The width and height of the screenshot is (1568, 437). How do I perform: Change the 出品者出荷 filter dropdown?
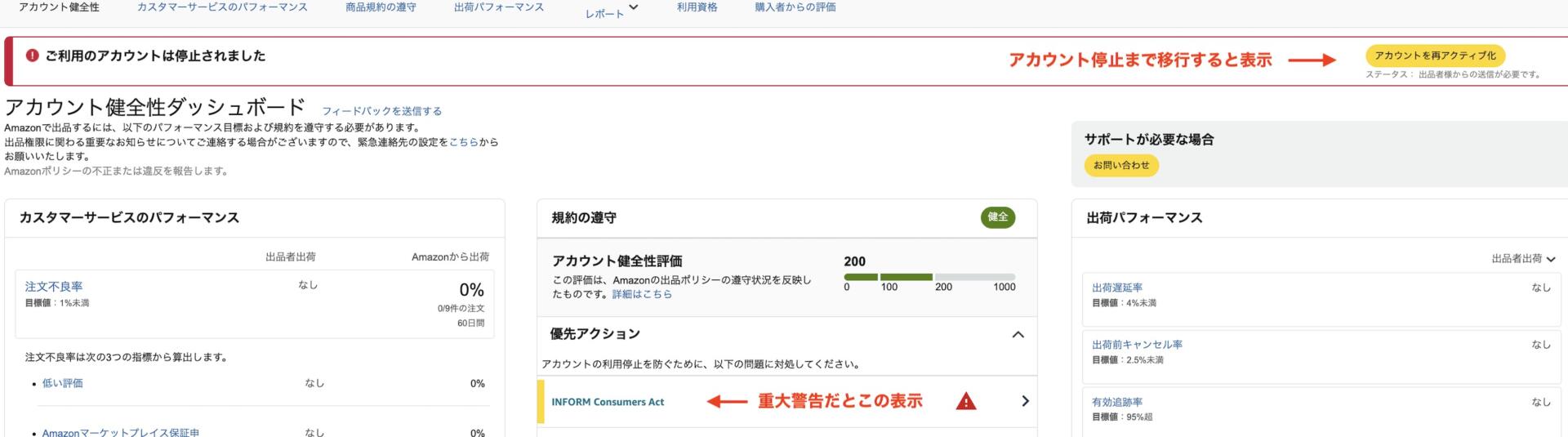(1523, 259)
